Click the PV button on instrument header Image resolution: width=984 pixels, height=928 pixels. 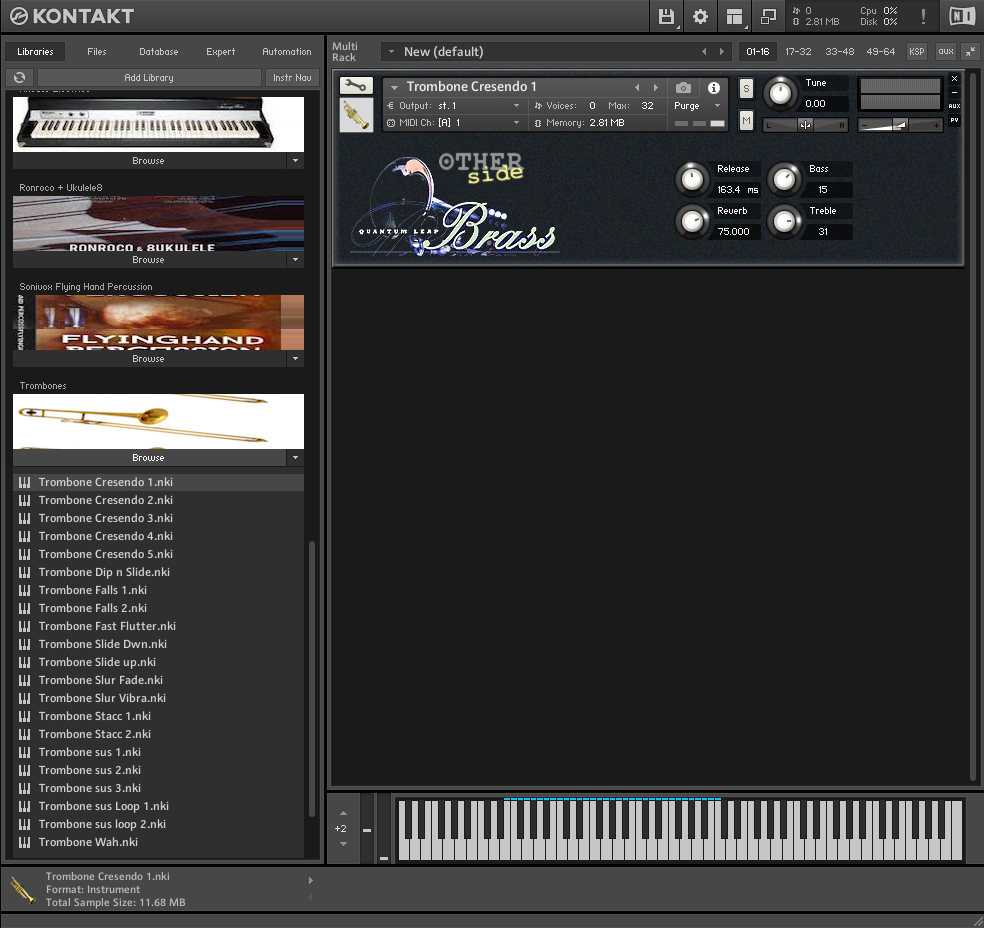pyautogui.click(x=955, y=120)
